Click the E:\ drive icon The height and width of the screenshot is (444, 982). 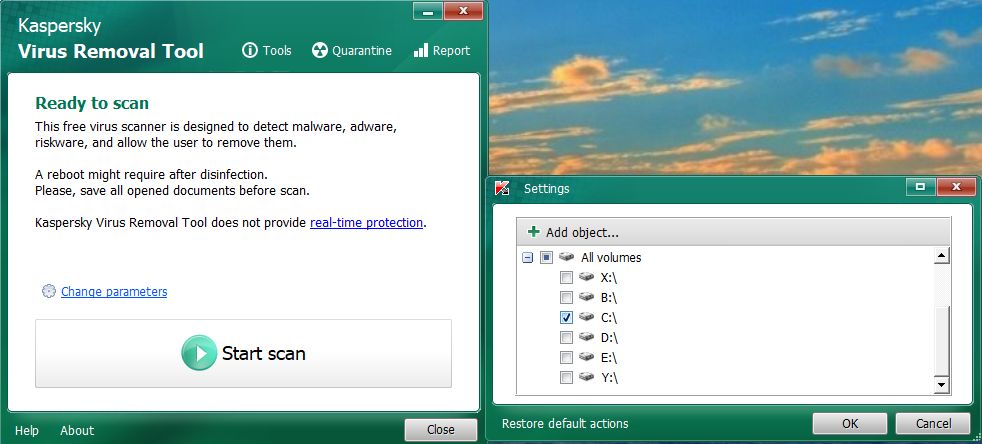586,357
